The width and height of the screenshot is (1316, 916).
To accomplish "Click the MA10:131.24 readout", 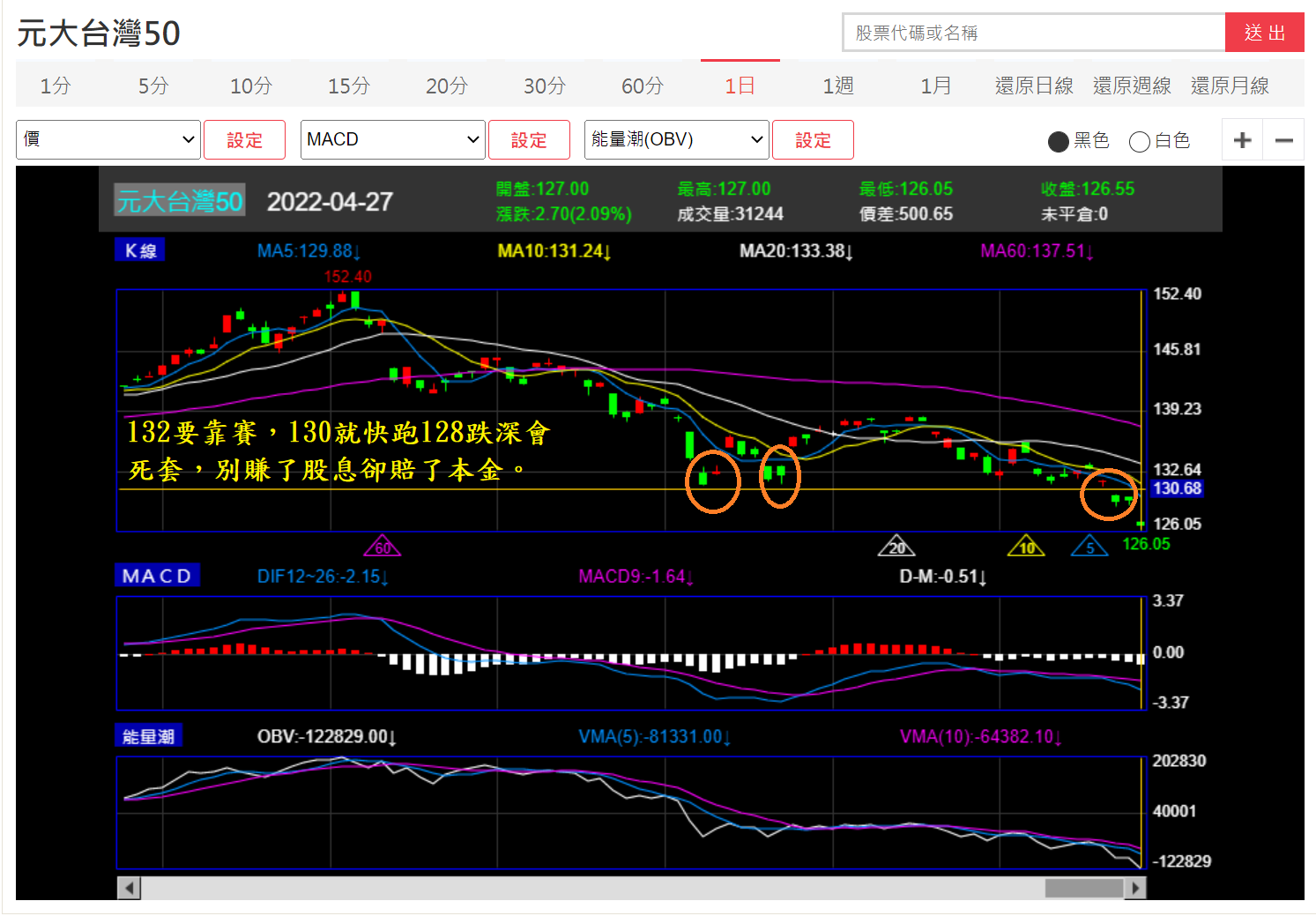I will click(554, 251).
